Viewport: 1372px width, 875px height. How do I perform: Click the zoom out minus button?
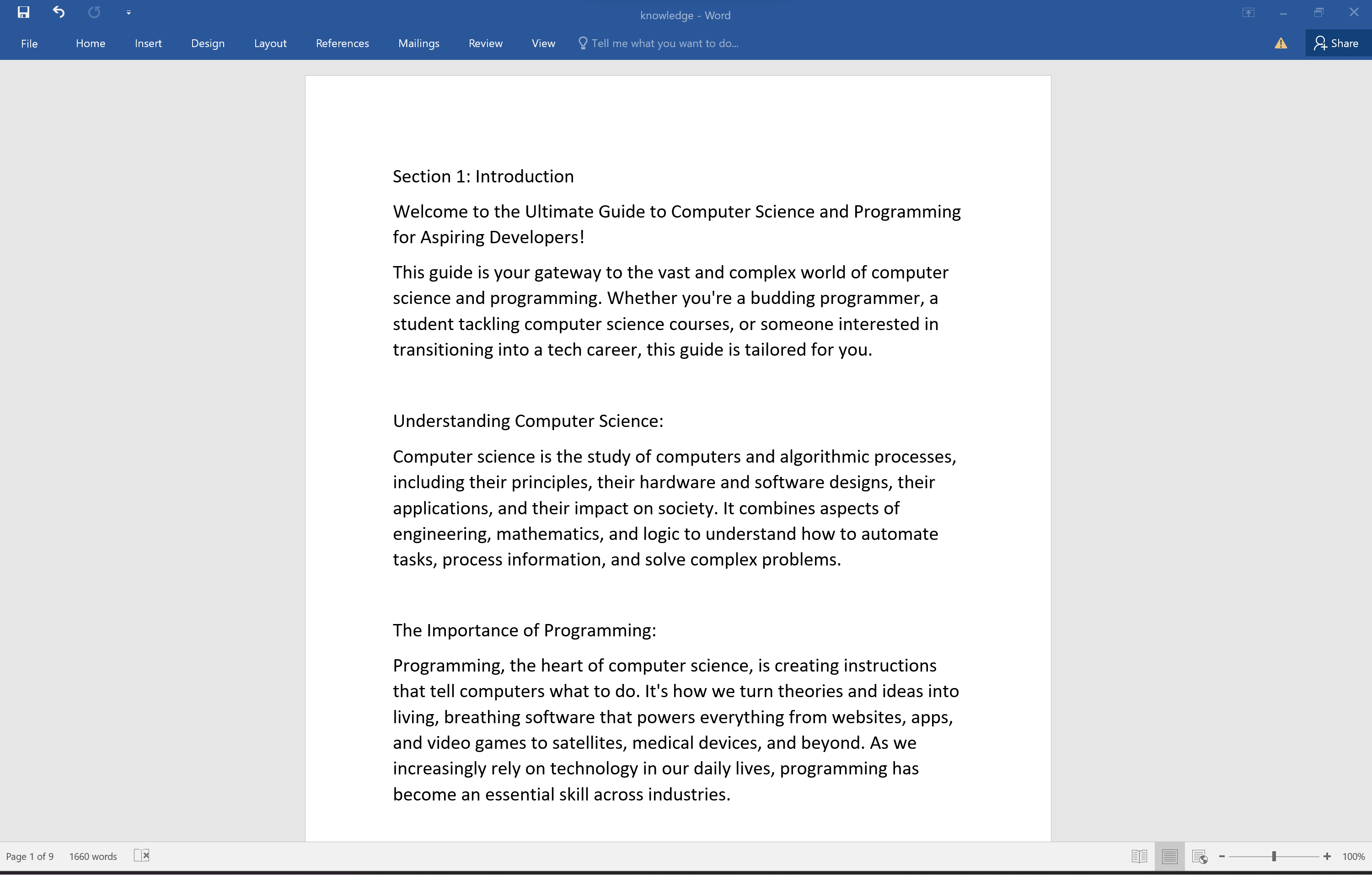tap(1222, 856)
